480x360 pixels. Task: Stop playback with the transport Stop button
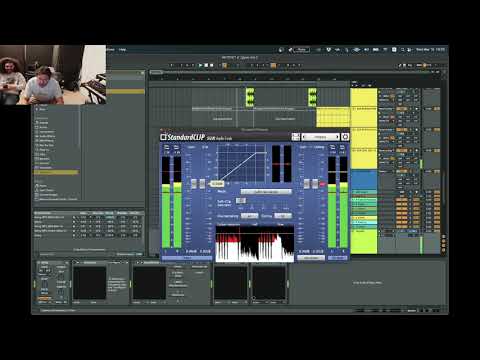(x=206, y=65)
